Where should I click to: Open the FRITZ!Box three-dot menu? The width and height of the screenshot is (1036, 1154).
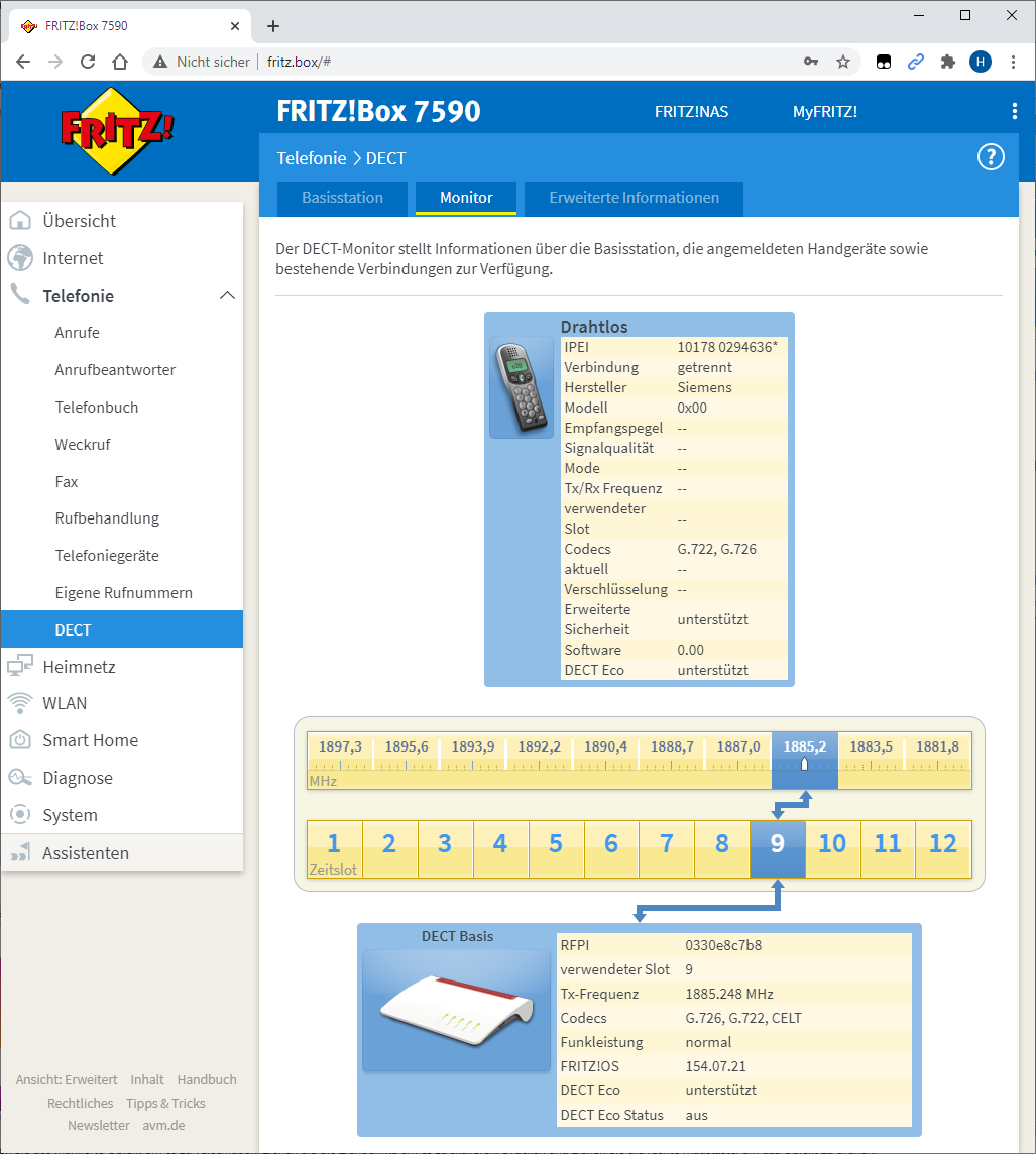1014,111
